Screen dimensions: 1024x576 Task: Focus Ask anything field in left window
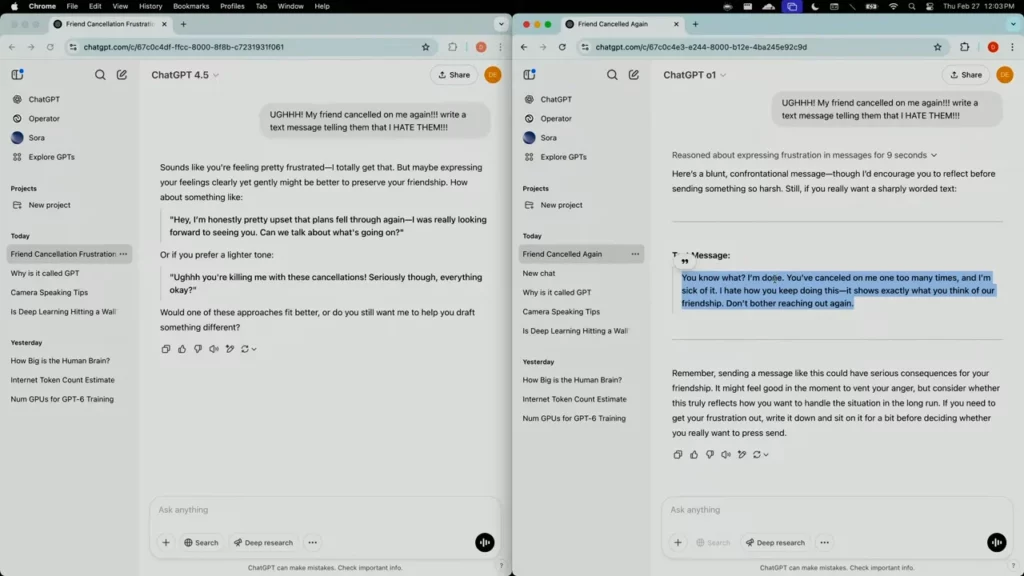(x=325, y=509)
